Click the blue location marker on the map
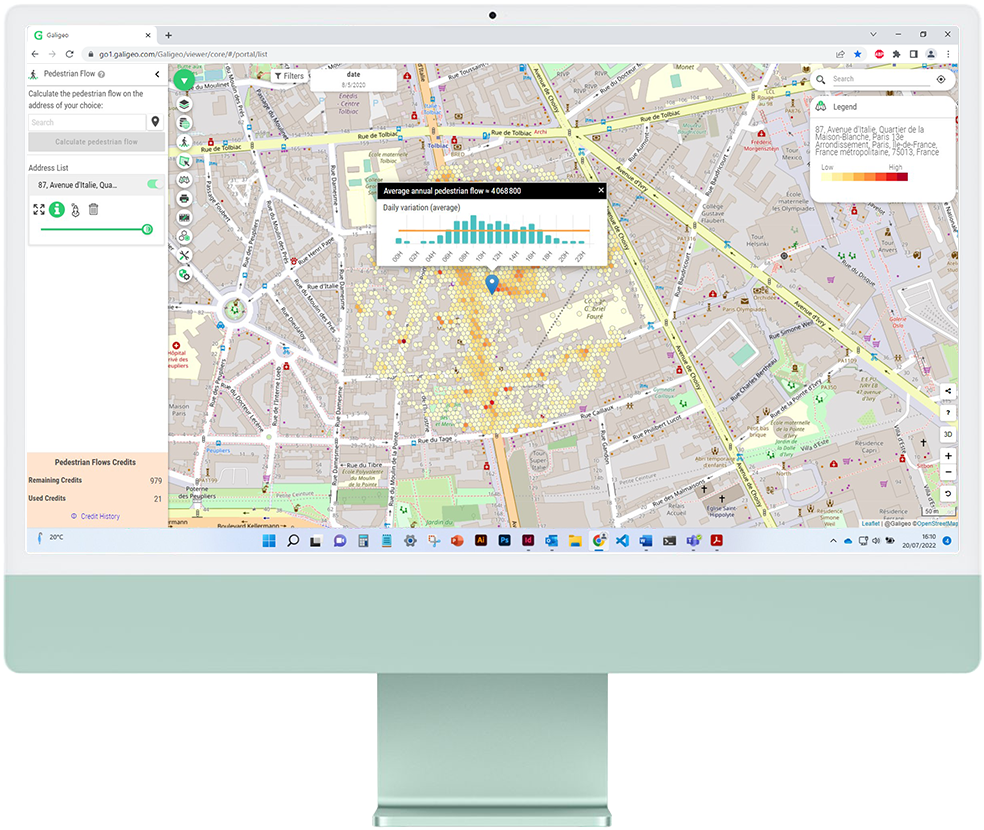Image resolution: width=984 pixels, height=830 pixels. [492, 284]
